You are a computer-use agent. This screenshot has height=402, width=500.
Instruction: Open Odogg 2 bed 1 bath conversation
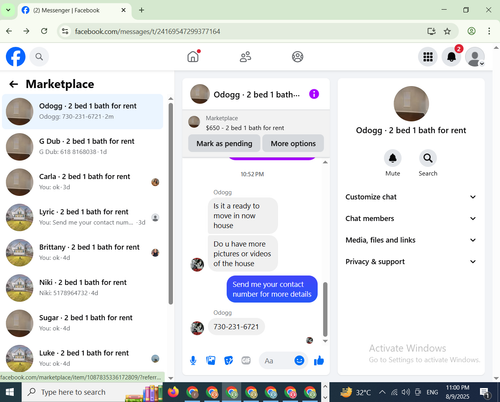(x=83, y=111)
